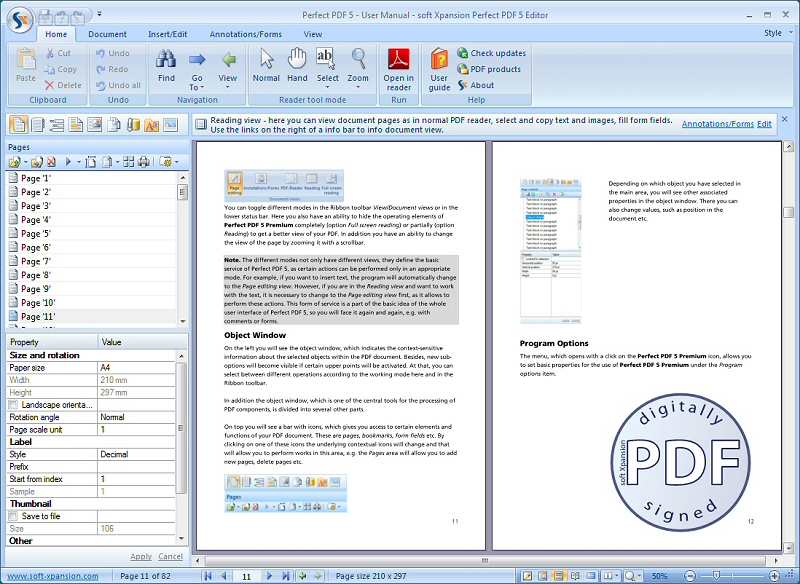Expand the add page folder dropdown arrow
The image size is (800, 584).
pyautogui.click(x=26, y=162)
